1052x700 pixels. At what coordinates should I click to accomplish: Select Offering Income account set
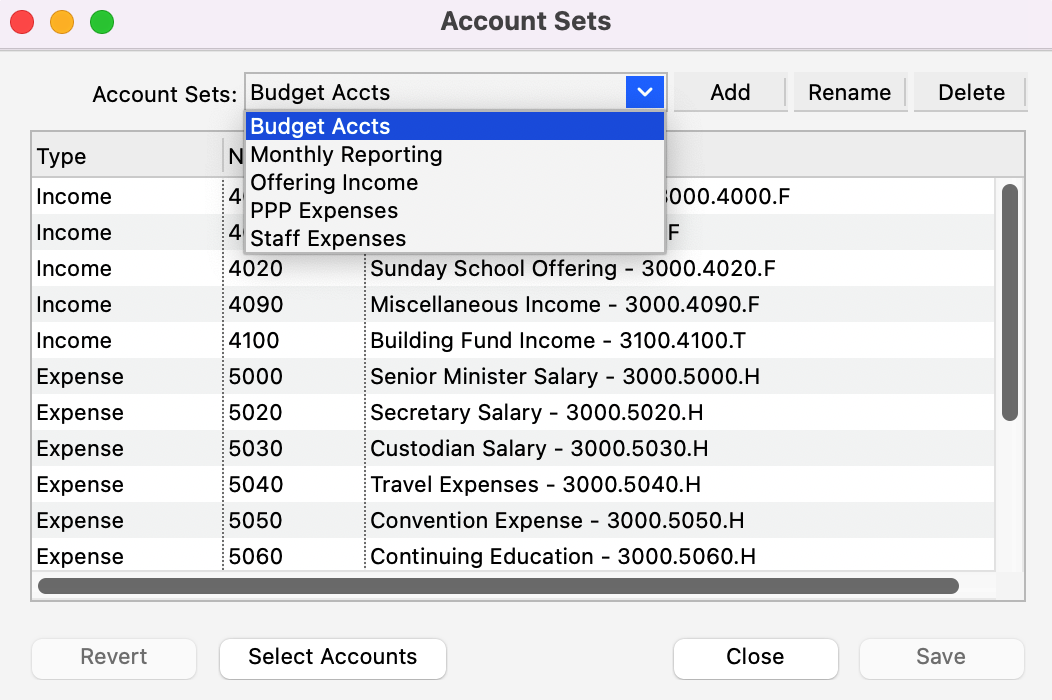click(334, 183)
